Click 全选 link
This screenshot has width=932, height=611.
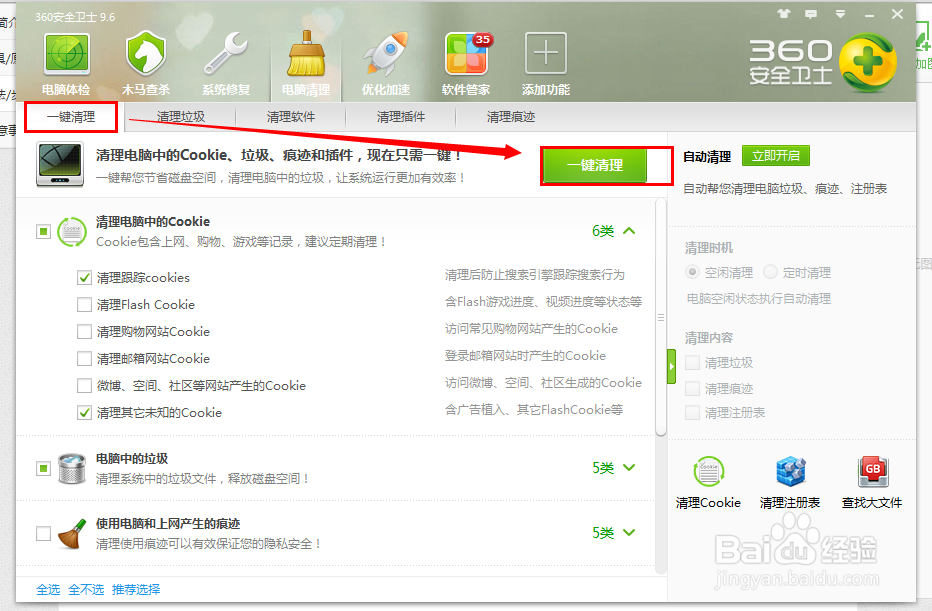(x=48, y=589)
